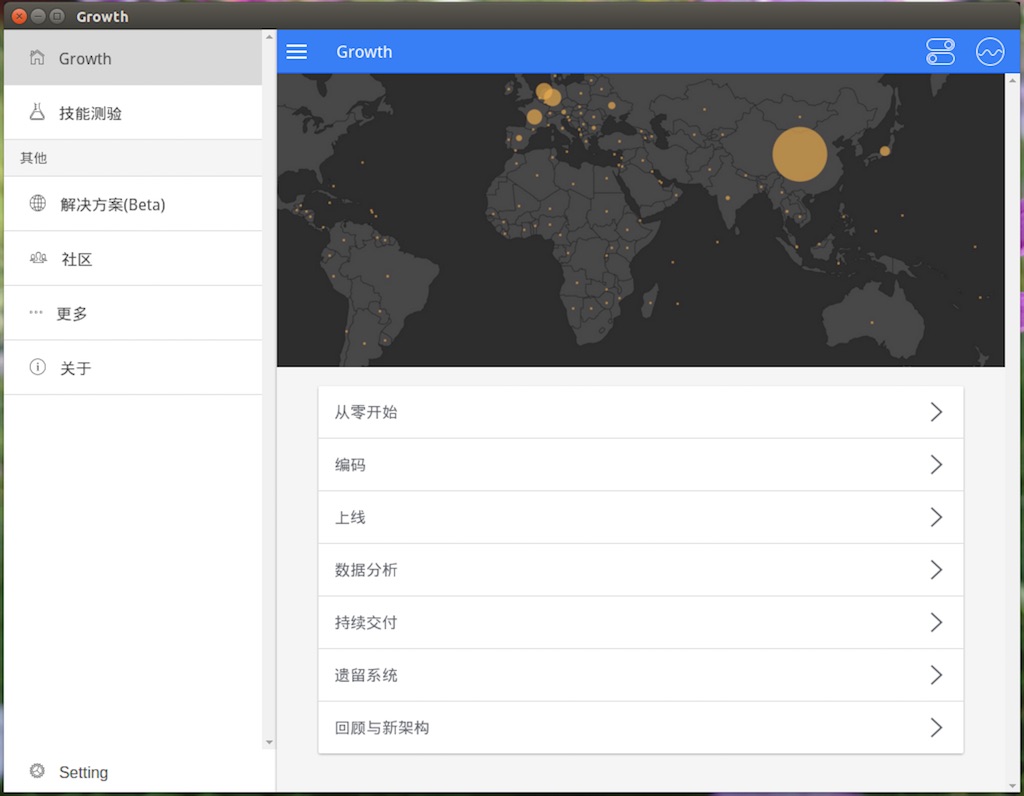The image size is (1024, 796).
Task: Open 关于 sidebar item
Action: (133, 368)
